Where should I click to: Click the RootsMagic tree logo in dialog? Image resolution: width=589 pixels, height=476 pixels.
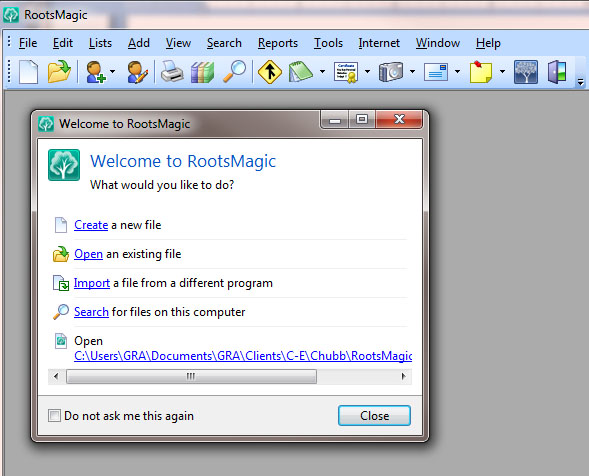(64, 165)
